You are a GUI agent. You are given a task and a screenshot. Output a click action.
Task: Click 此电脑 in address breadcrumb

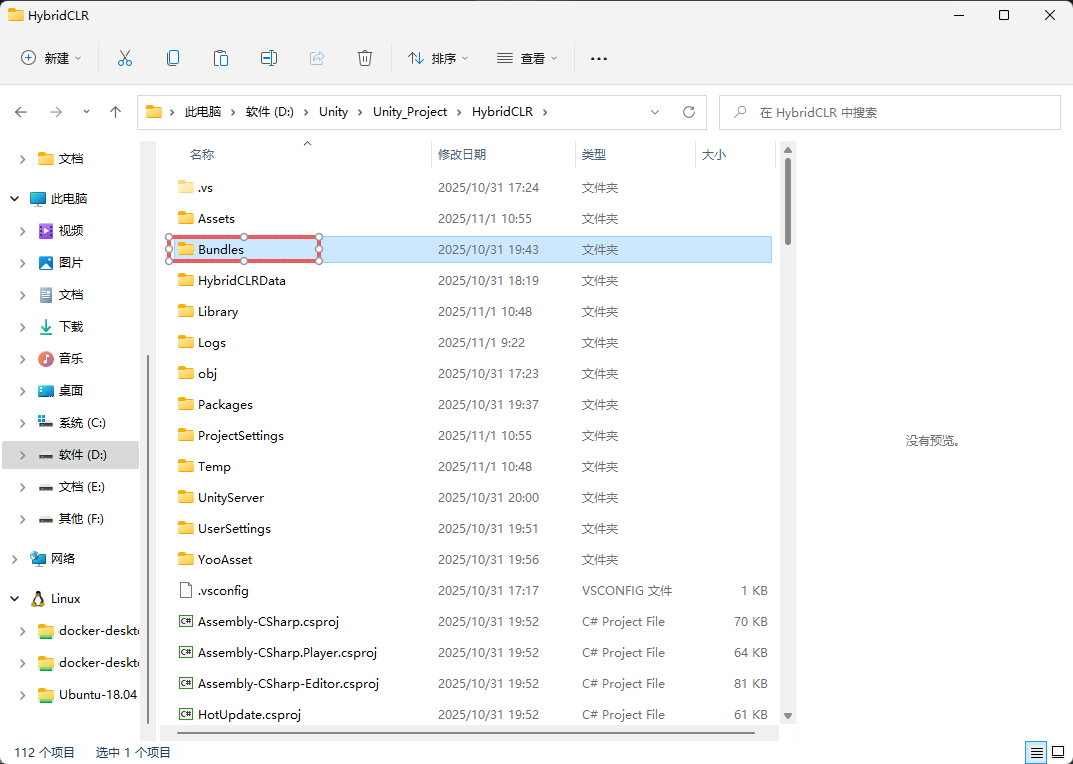pyautogui.click(x=203, y=112)
